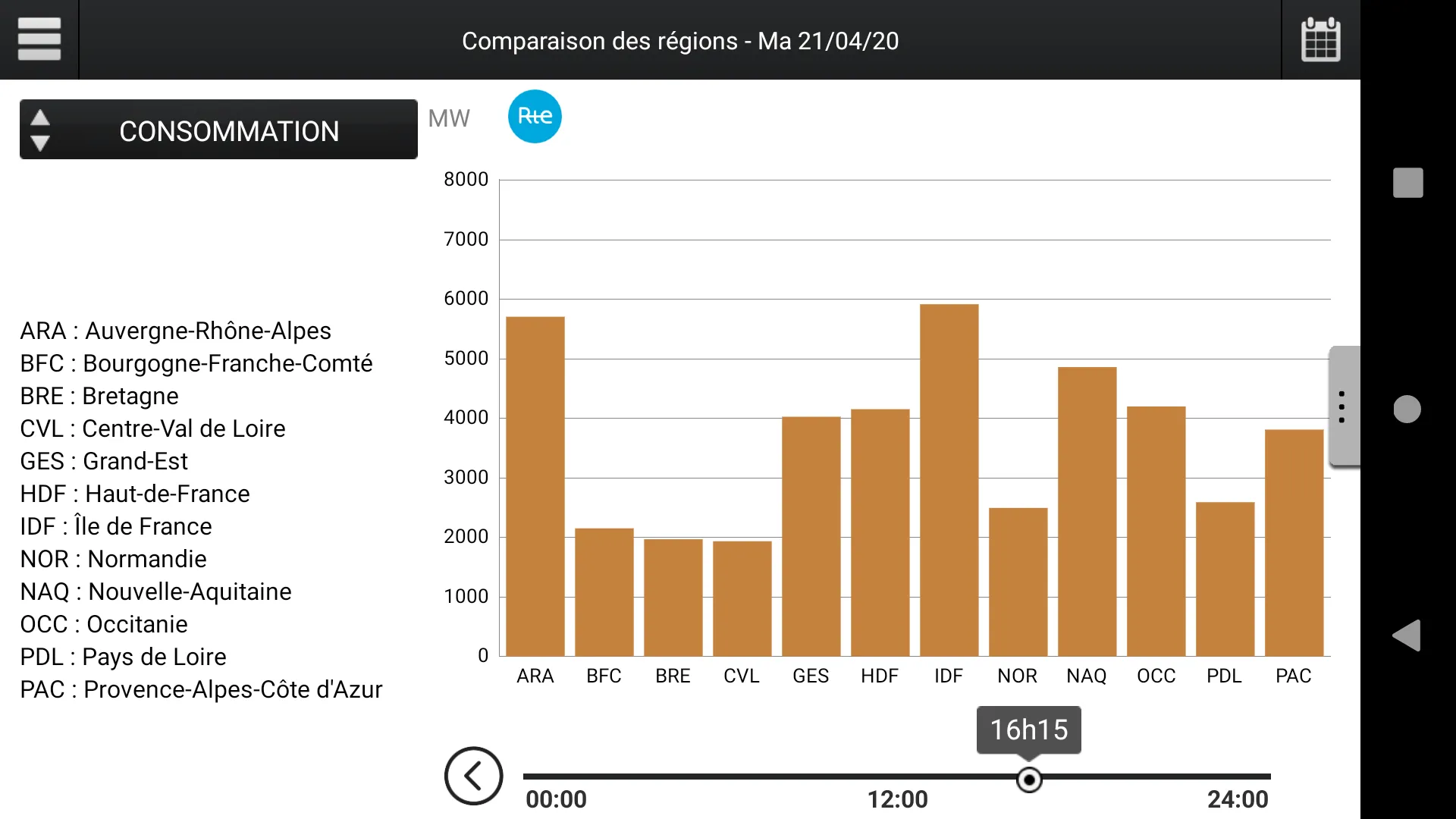Select the GES consumption bar
The image size is (1456, 819).
tap(811, 536)
